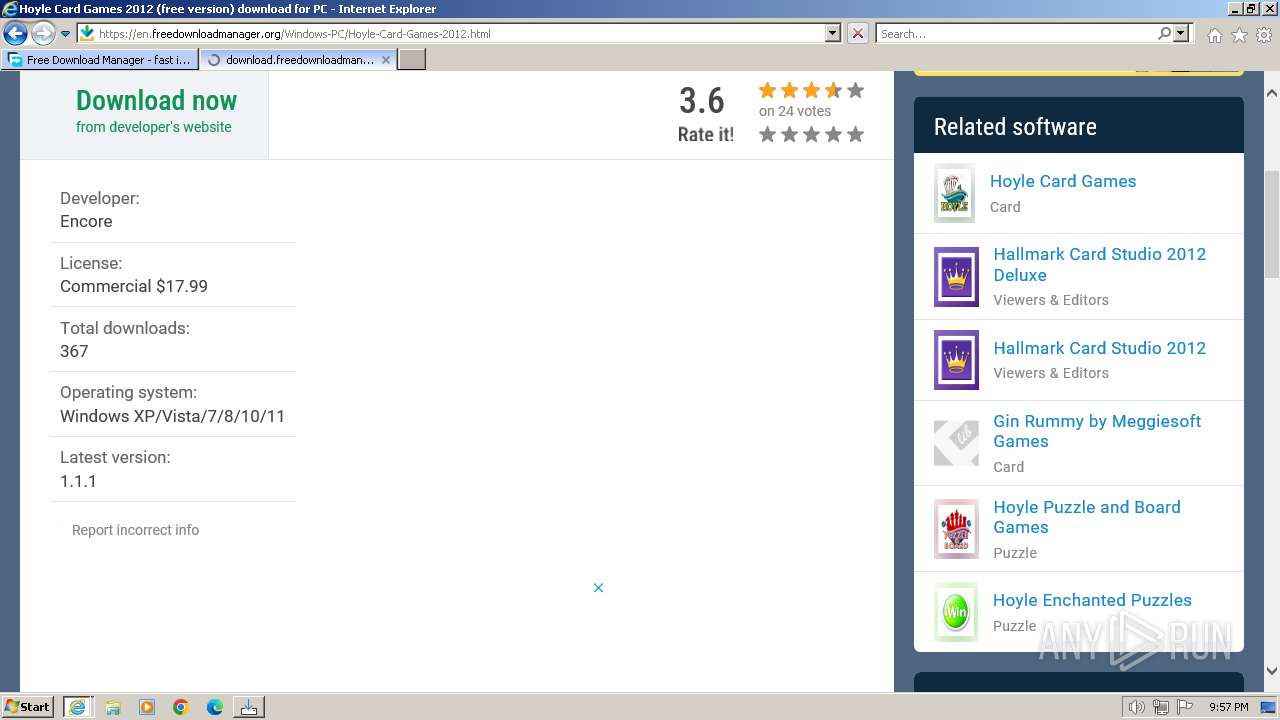Image resolution: width=1280 pixels, height=720 pixels.
Task: Click the address bar URL field
Action: coord(451,33)
